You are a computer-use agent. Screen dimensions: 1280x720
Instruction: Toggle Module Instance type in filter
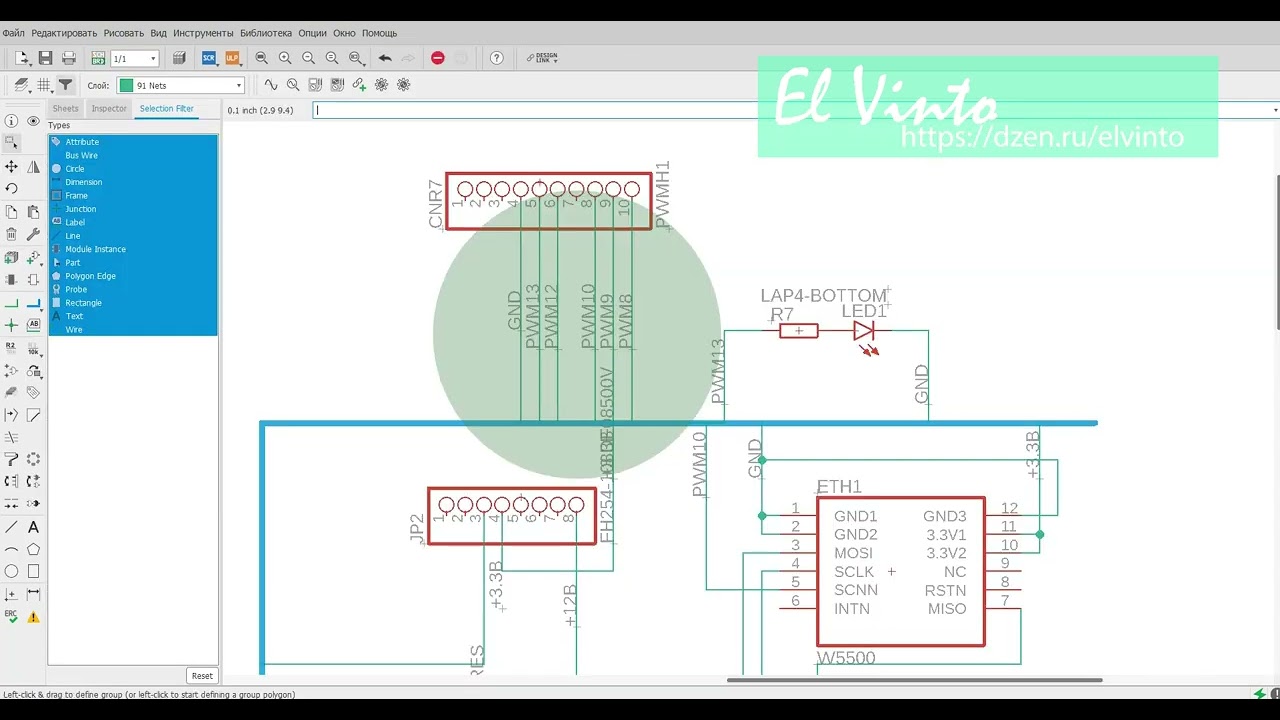coord(133,249)
